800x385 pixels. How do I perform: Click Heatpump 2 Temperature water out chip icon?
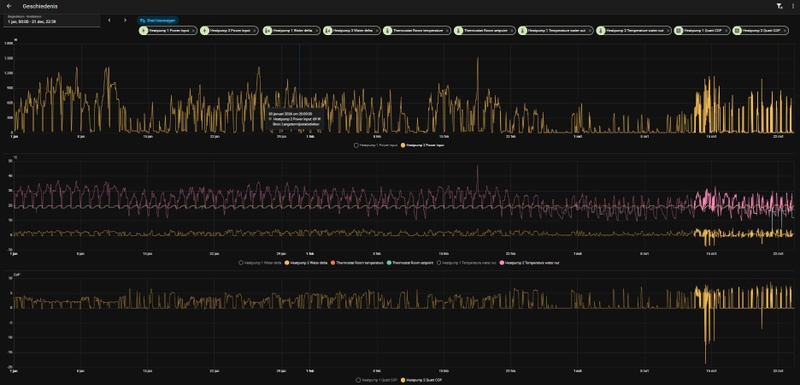click(x=601, y=31)
